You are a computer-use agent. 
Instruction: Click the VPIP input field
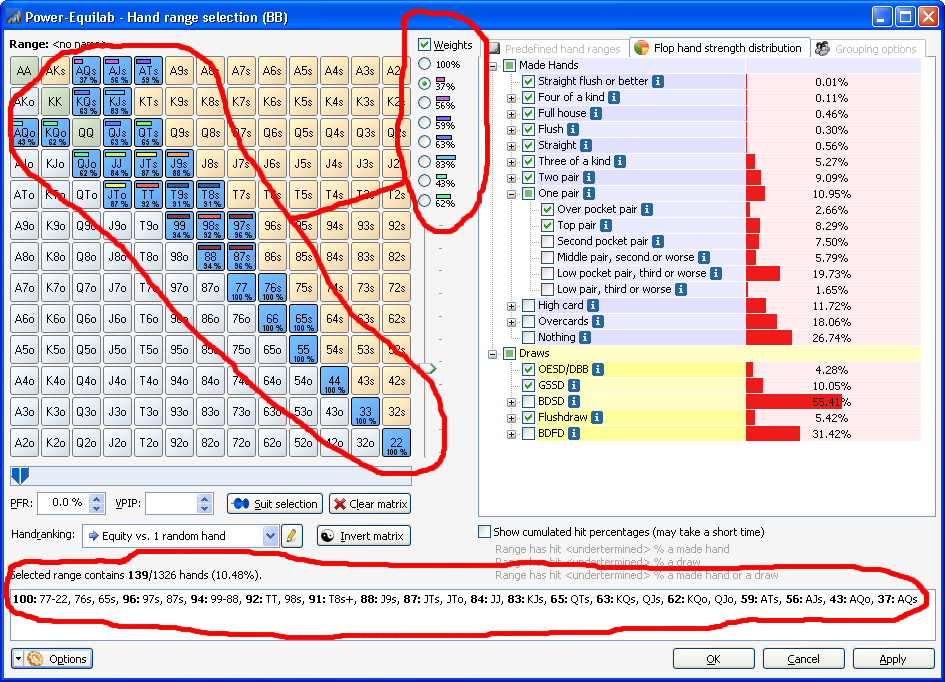[x=171, y=503]
